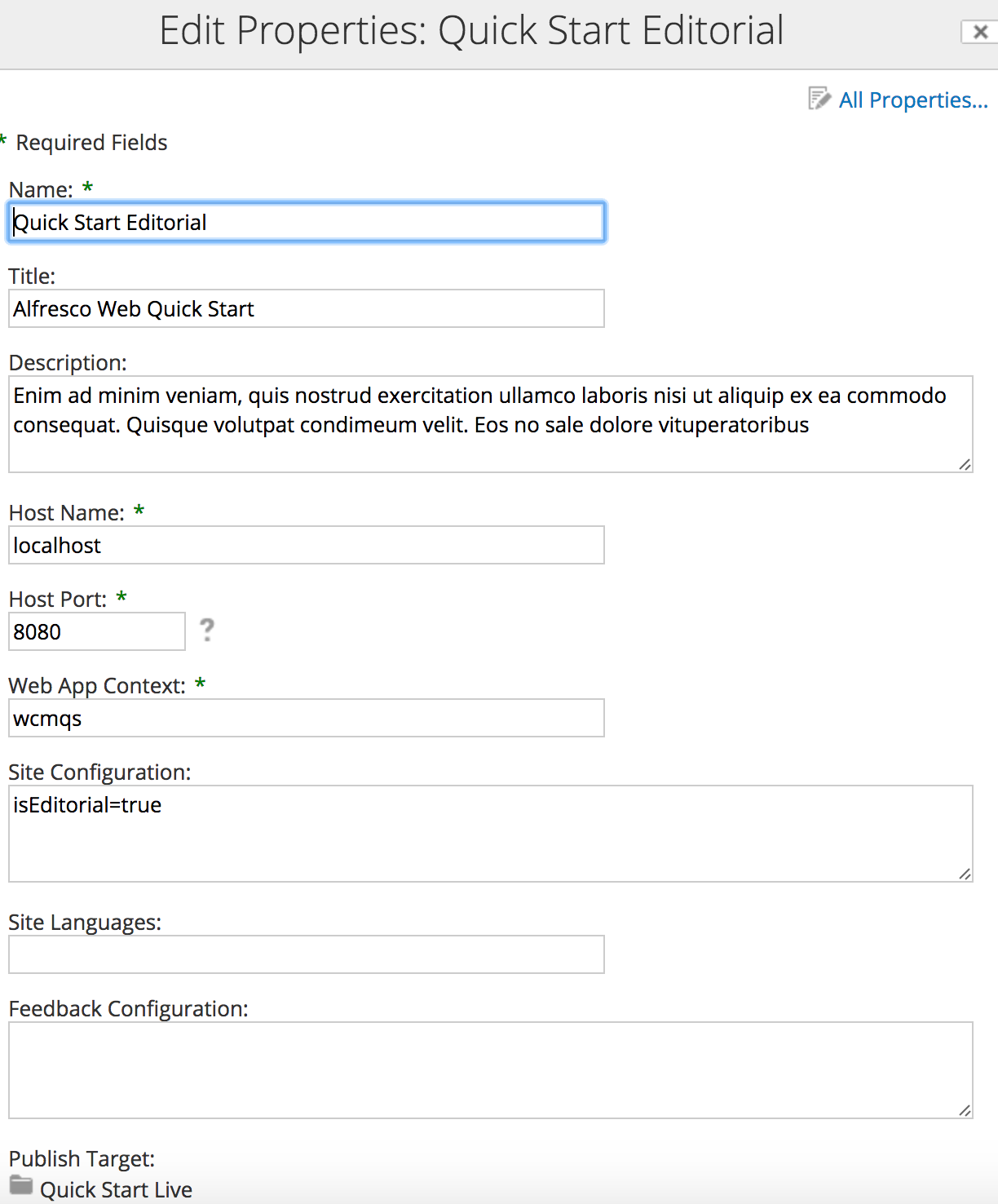Click the Publish Target label
Screen dimensions: 998x1204
point(82,1158)
